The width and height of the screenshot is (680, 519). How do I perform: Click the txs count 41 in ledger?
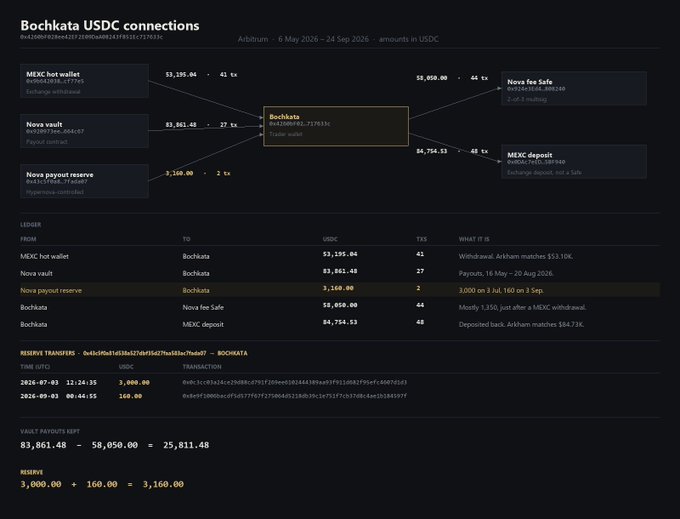pyautogui.click(x=420, y=254)
